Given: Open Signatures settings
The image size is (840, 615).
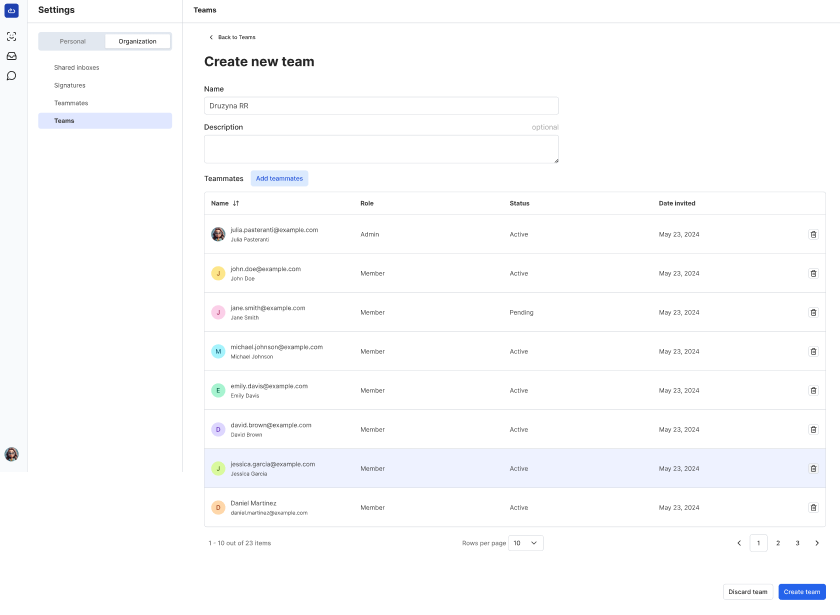Looking at the screenshot, I should pyautogui.click(x=70, y=85).
